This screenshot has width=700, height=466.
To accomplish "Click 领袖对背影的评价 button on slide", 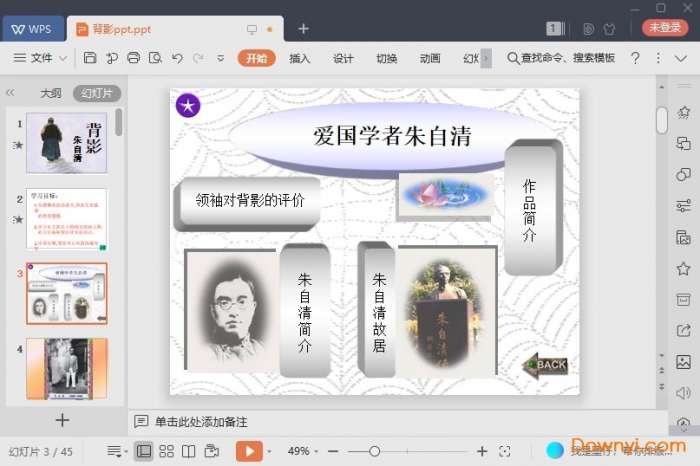I will (247, 204).
